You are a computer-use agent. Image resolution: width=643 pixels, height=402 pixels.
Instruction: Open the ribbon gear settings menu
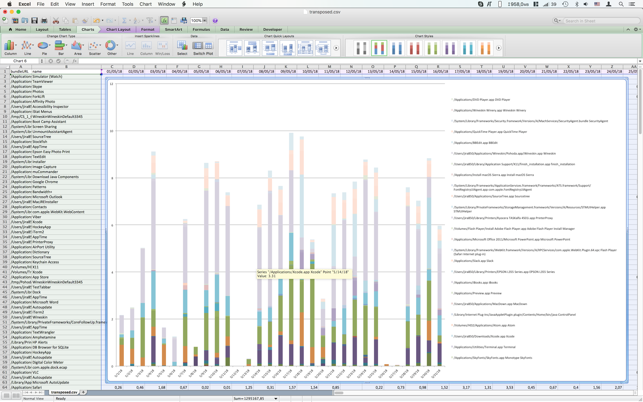[x=636, y=30]
